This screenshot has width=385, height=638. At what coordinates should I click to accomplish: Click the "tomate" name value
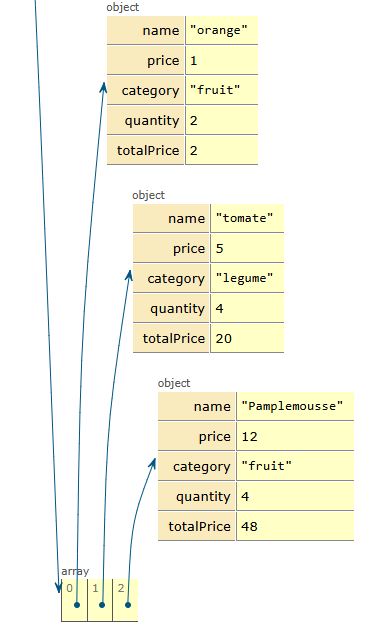247,218
